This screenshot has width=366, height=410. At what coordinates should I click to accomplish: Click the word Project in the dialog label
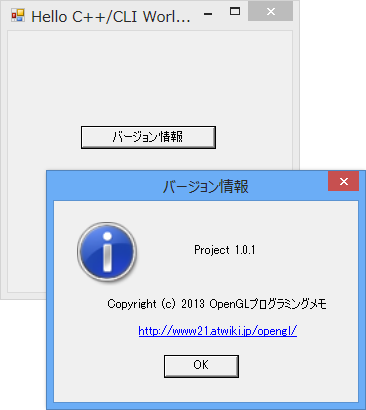coord(212,250)
